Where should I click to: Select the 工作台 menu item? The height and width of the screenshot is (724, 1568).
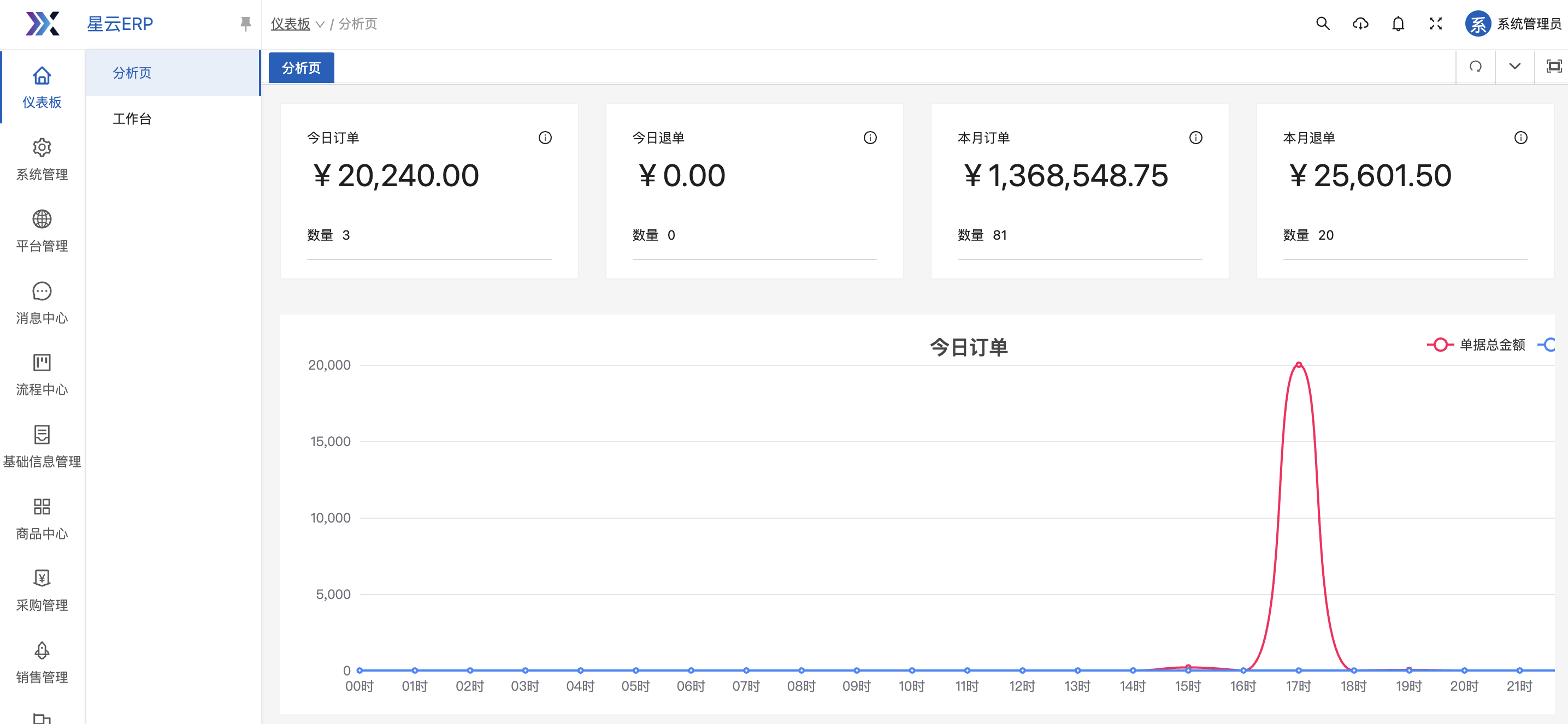pyautogui.click(x=132, y=118)
